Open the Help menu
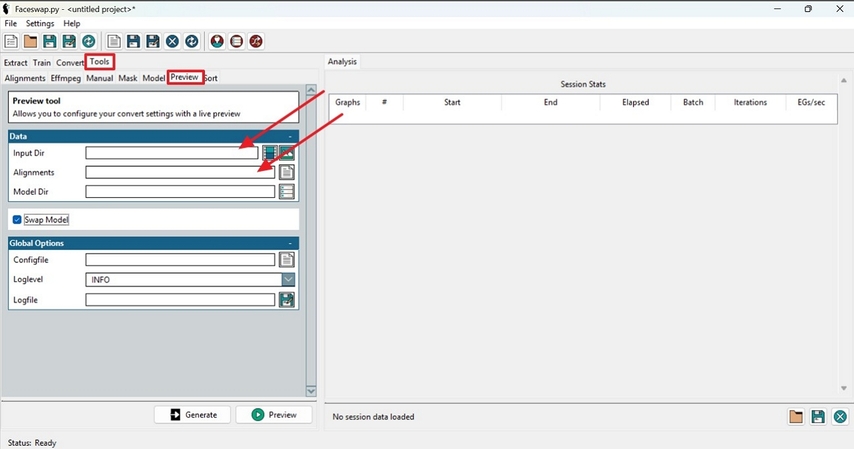854x449 pixels. click(x=71, y=23)
